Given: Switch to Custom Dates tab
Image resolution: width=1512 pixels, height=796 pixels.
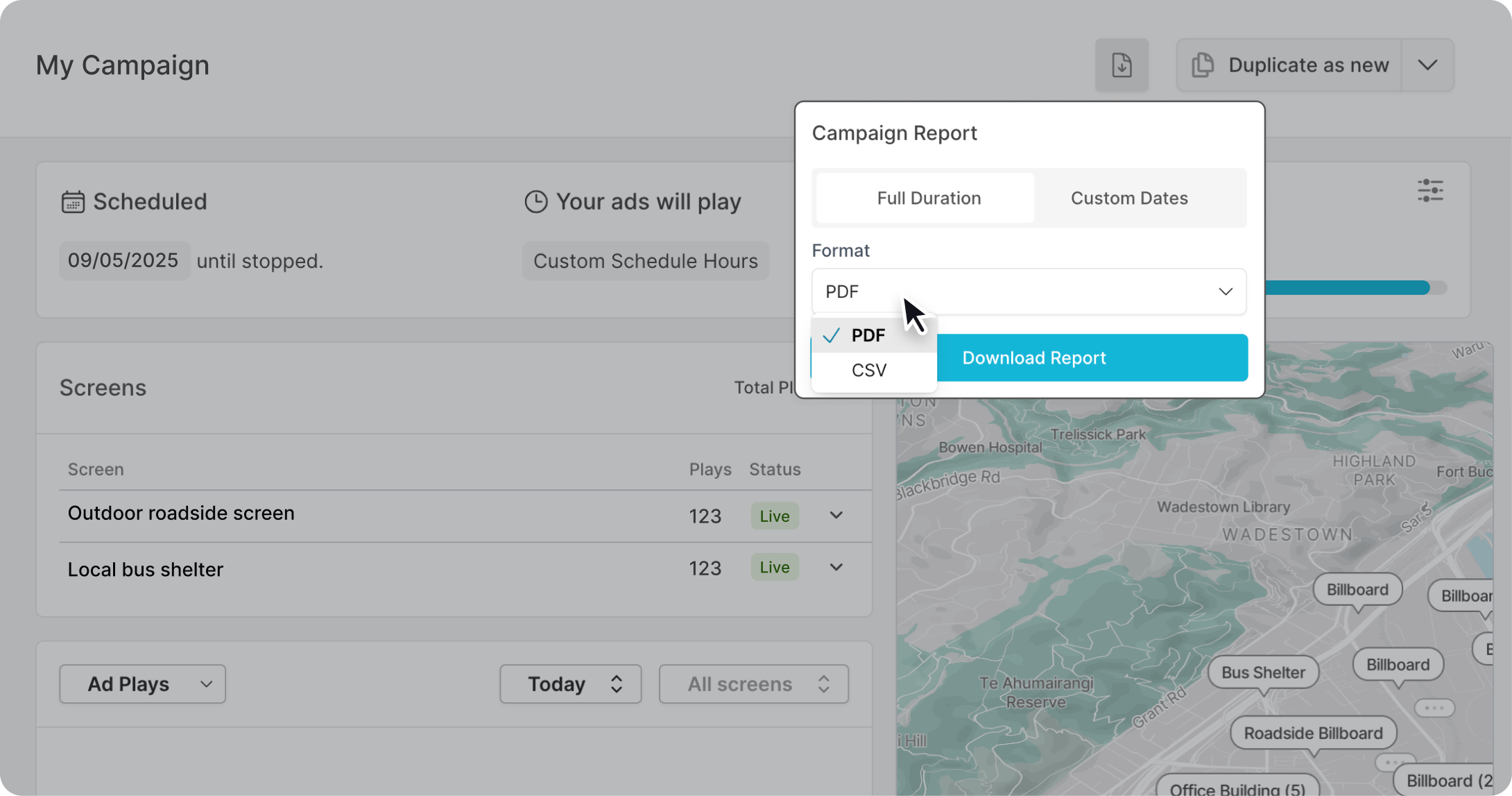Looking at the screenshot, I should click(1128, 198).
